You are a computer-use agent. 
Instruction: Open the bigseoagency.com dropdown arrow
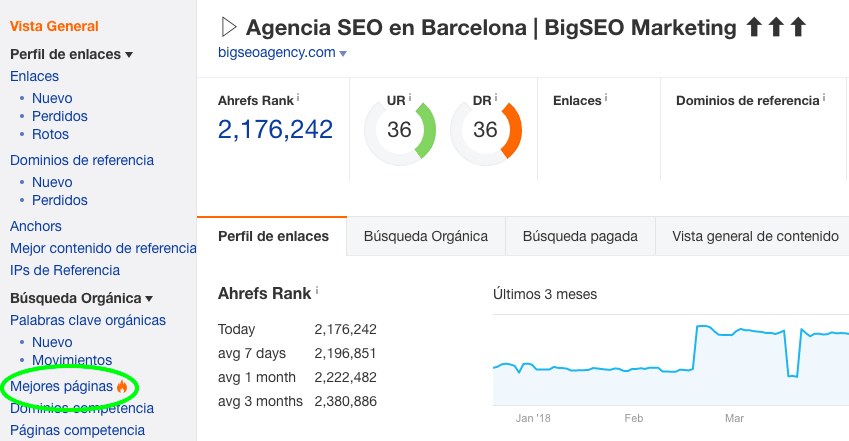click(343, 54)
